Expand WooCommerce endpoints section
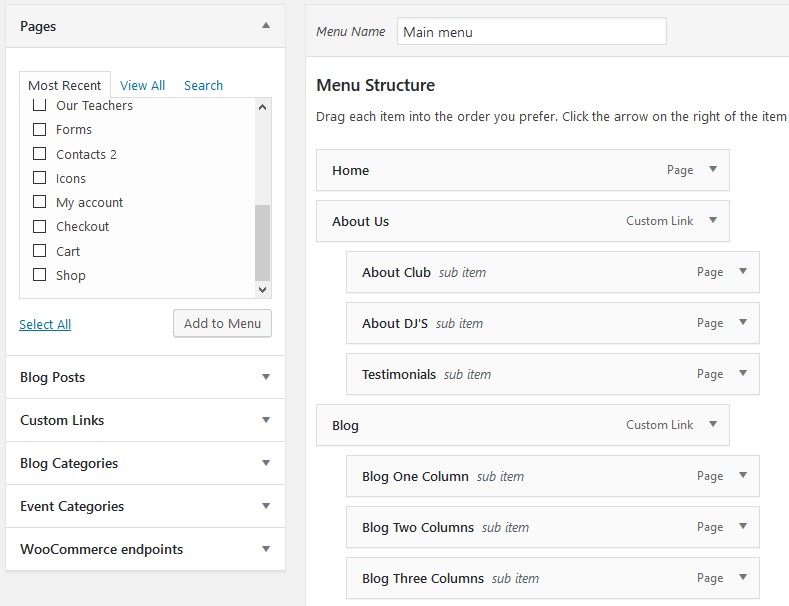This screenshot has height=606, width=789. [145, 549]
